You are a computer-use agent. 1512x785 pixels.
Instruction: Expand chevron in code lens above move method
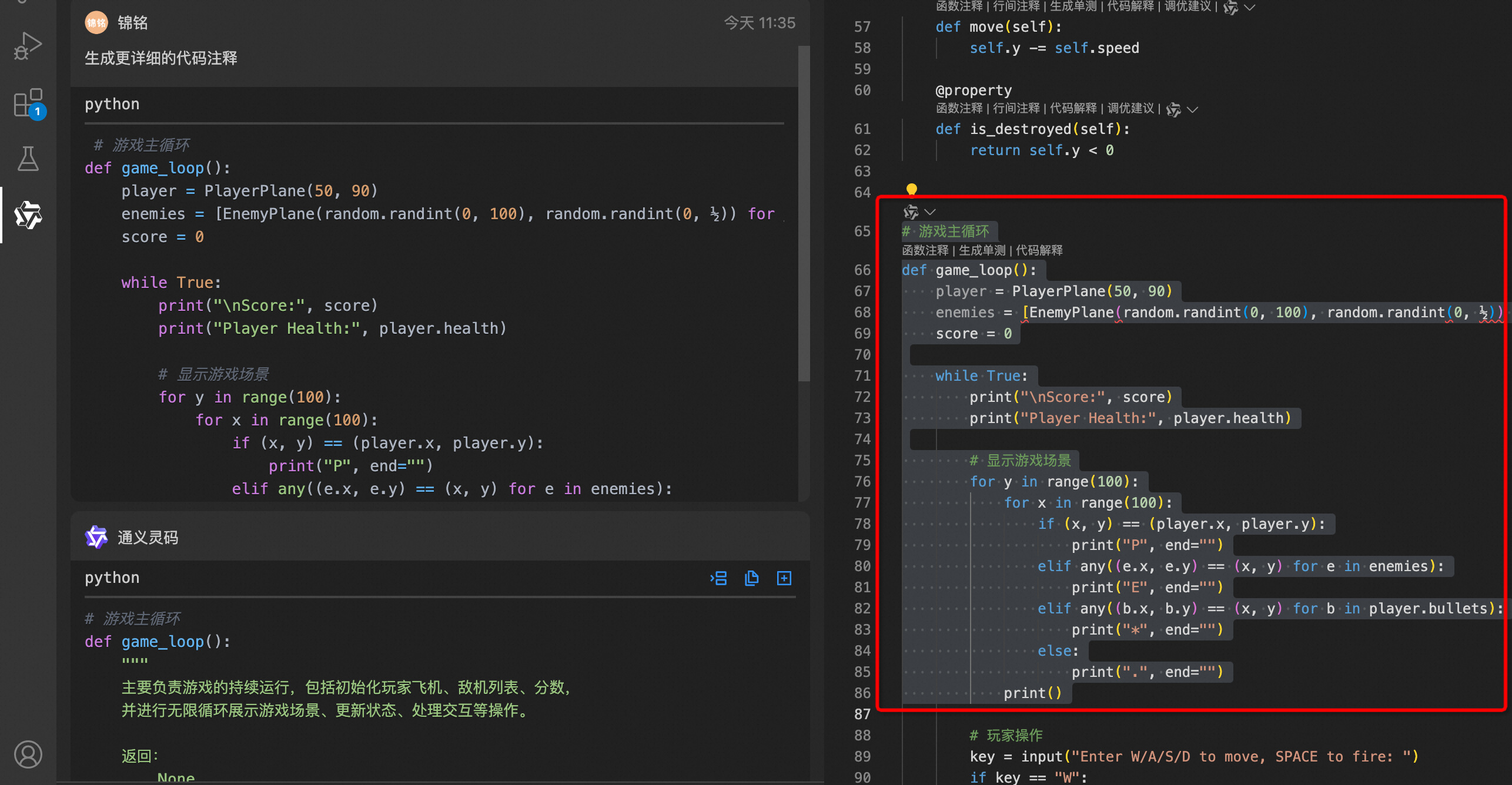pyautogui.click(x=1250, y=7)
